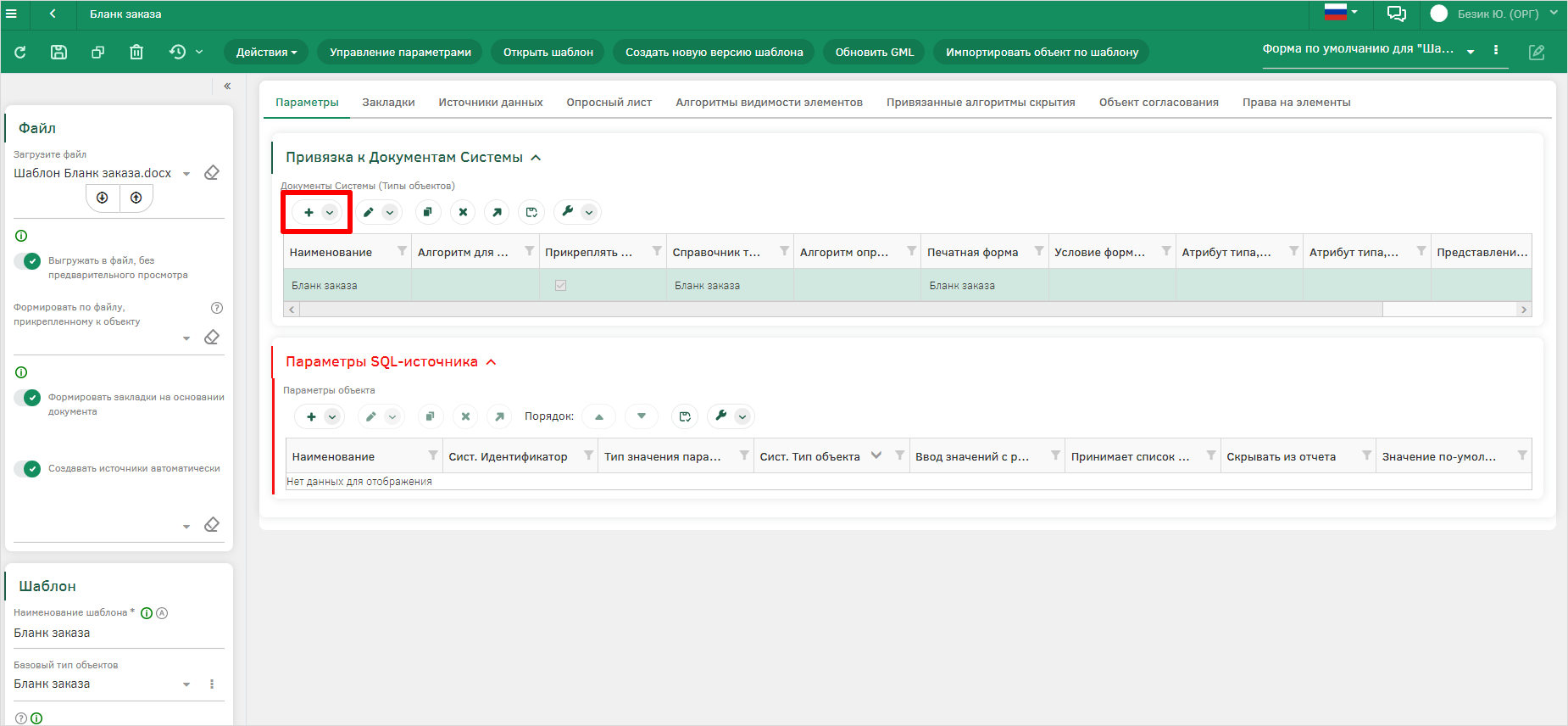Screen dimensions: 1568x726
Task: Save the form with the diskette icon
Action: [x=58, y=53]
